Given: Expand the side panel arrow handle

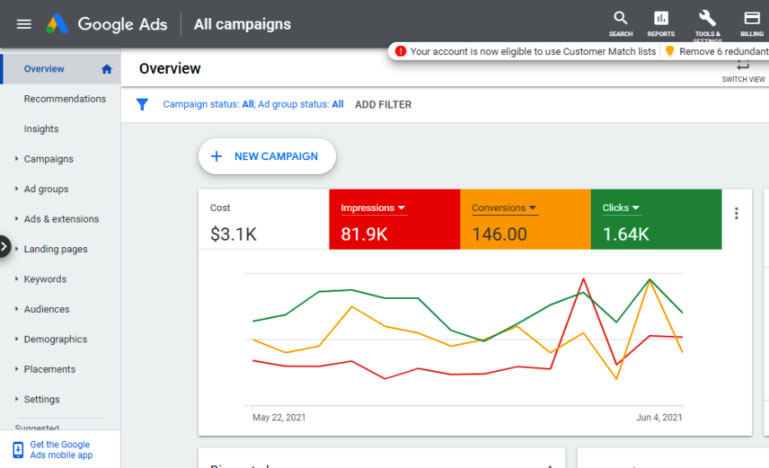Looking at the screenshot, I should click(x=5, y=246).
